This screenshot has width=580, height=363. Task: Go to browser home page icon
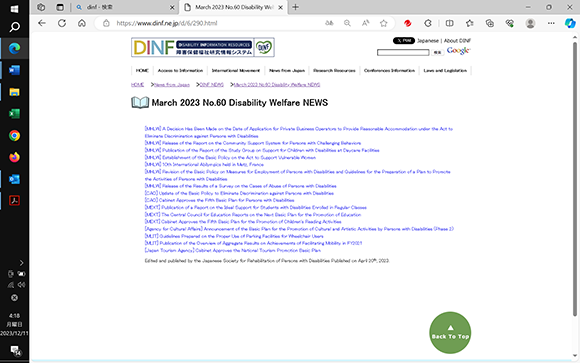82,23
